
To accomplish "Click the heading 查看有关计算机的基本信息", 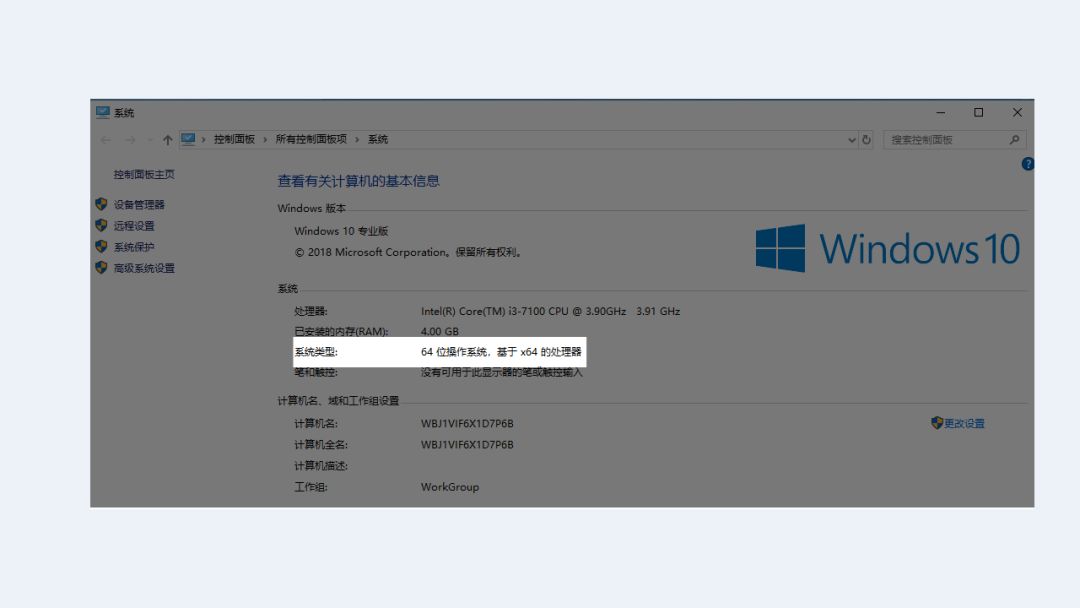I will pos(358,181).
